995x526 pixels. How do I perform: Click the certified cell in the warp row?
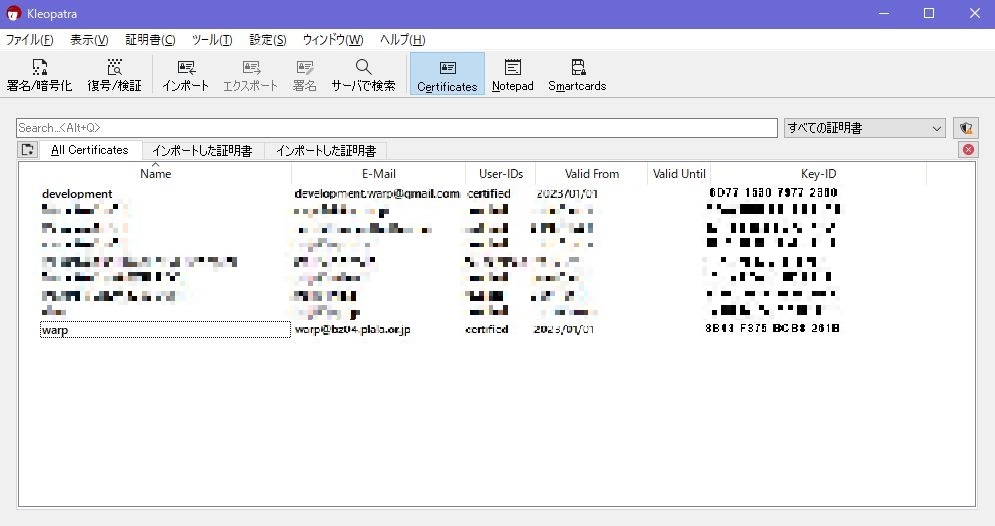click(x=487, y=329)
